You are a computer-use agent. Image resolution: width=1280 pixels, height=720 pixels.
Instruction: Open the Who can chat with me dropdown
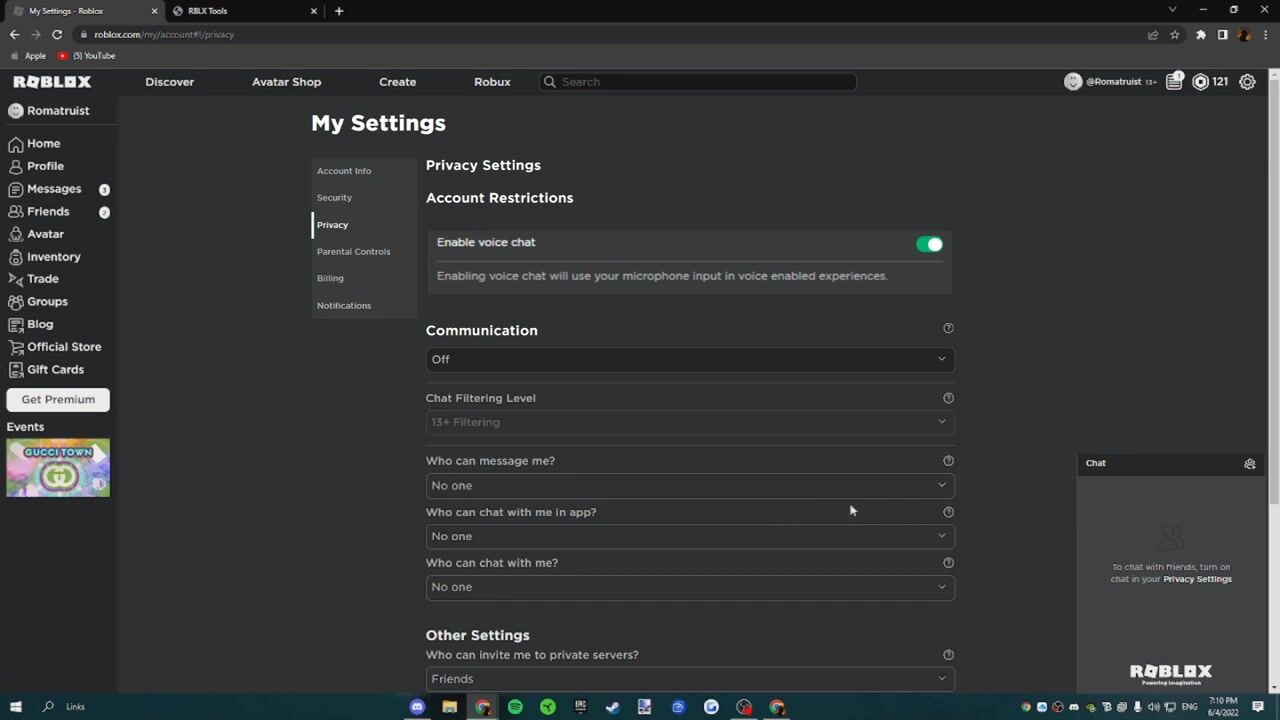click(x=690, y=587)
